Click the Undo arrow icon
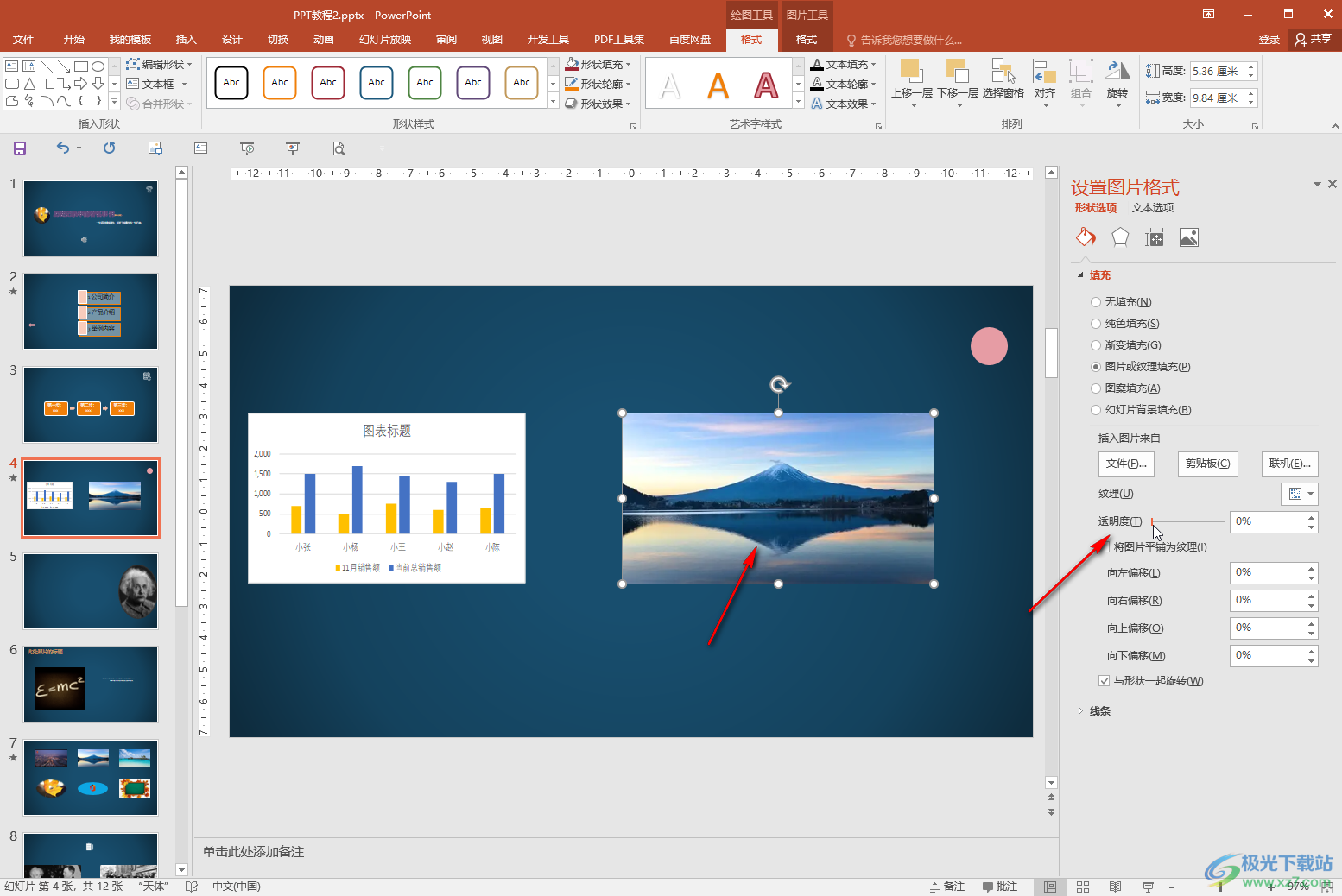 tap(63, 148)
